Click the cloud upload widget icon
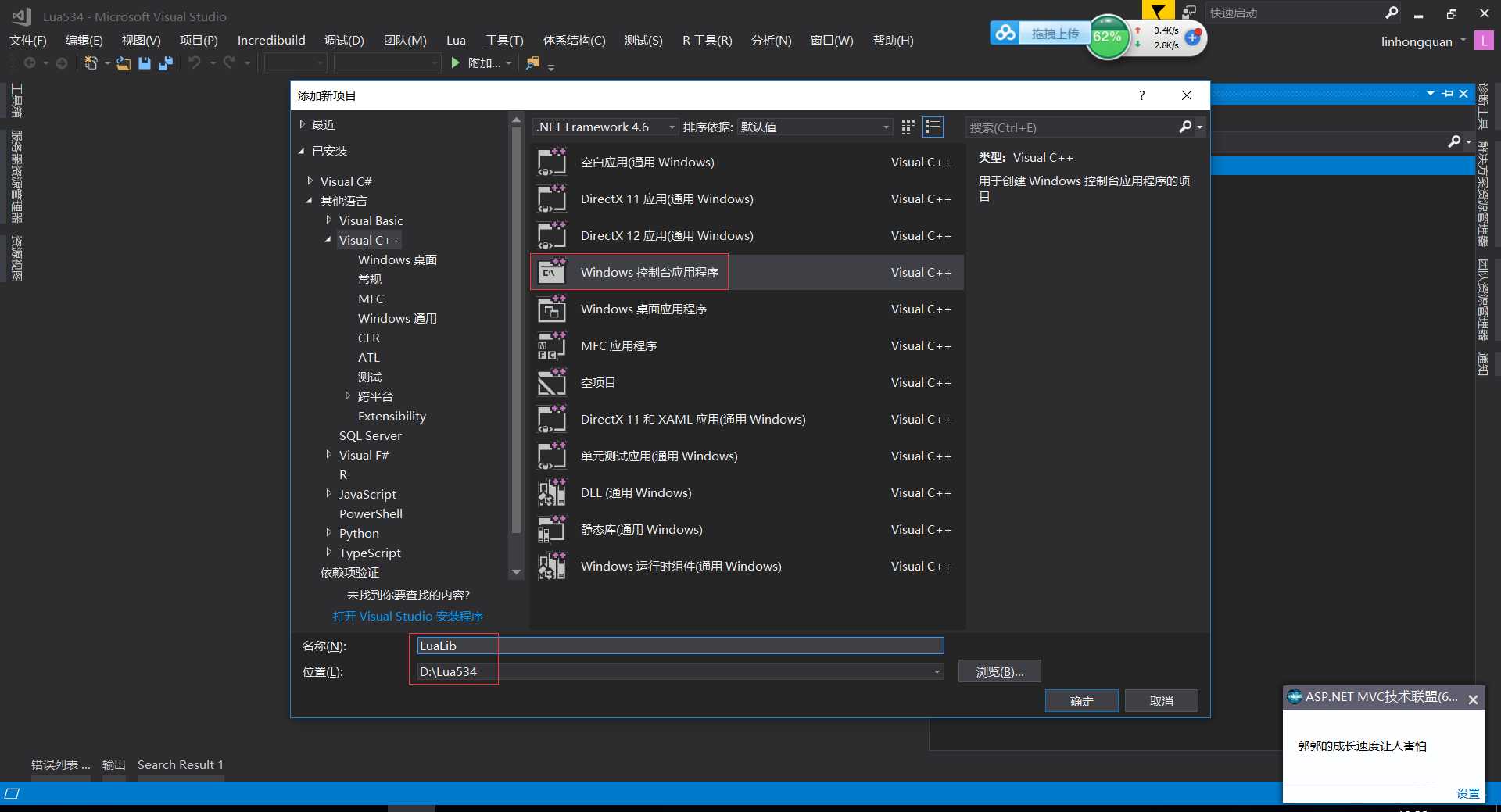 click(1005, 33)
